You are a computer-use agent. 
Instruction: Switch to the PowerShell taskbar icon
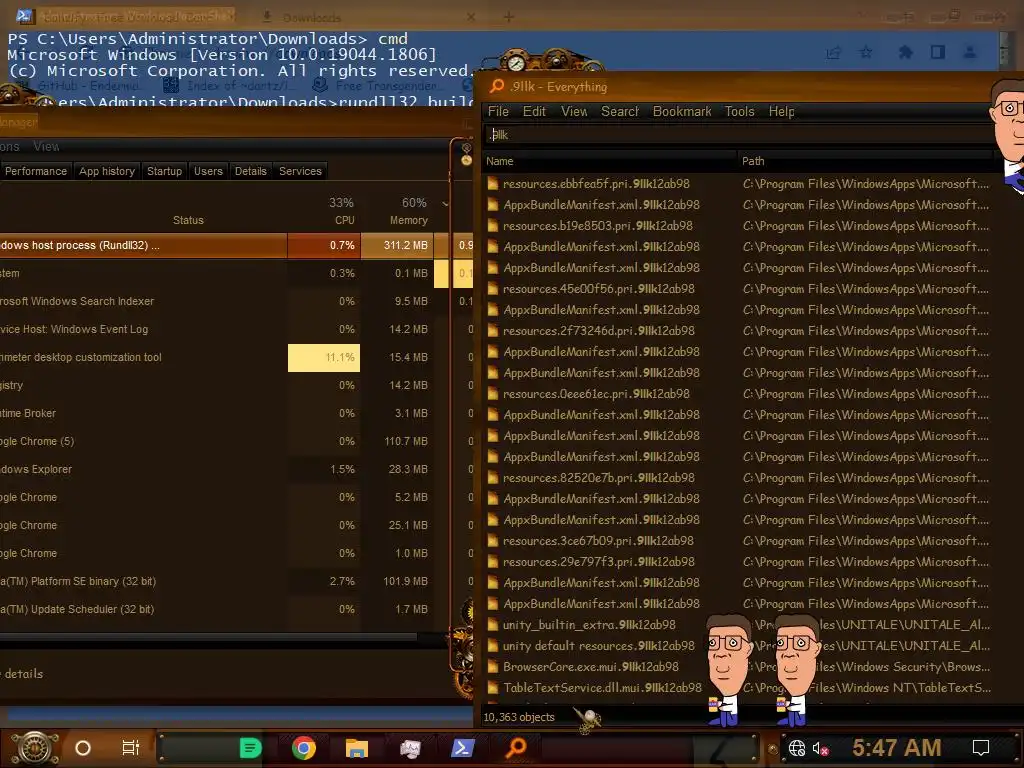click(462, 748)
